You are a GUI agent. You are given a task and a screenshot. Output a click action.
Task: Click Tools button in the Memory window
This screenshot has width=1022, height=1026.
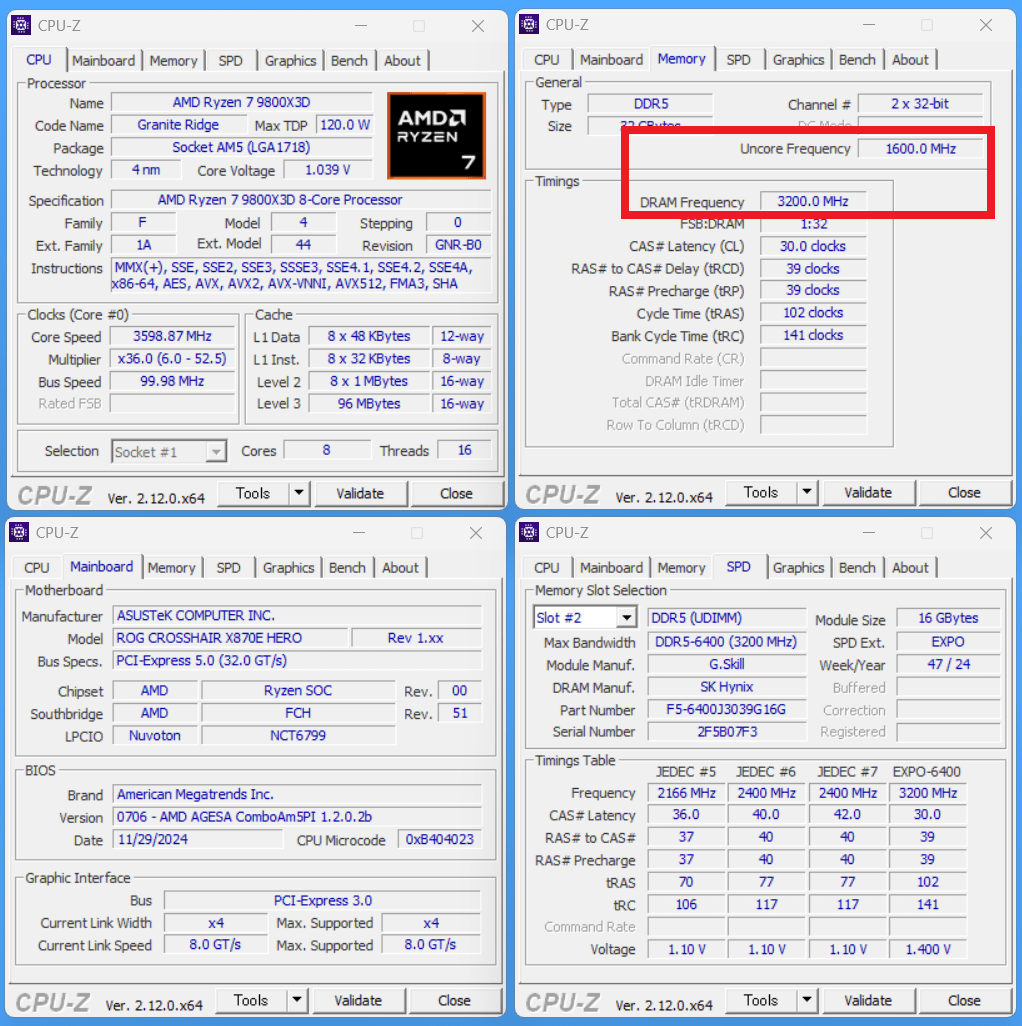[x=761, y=492]
